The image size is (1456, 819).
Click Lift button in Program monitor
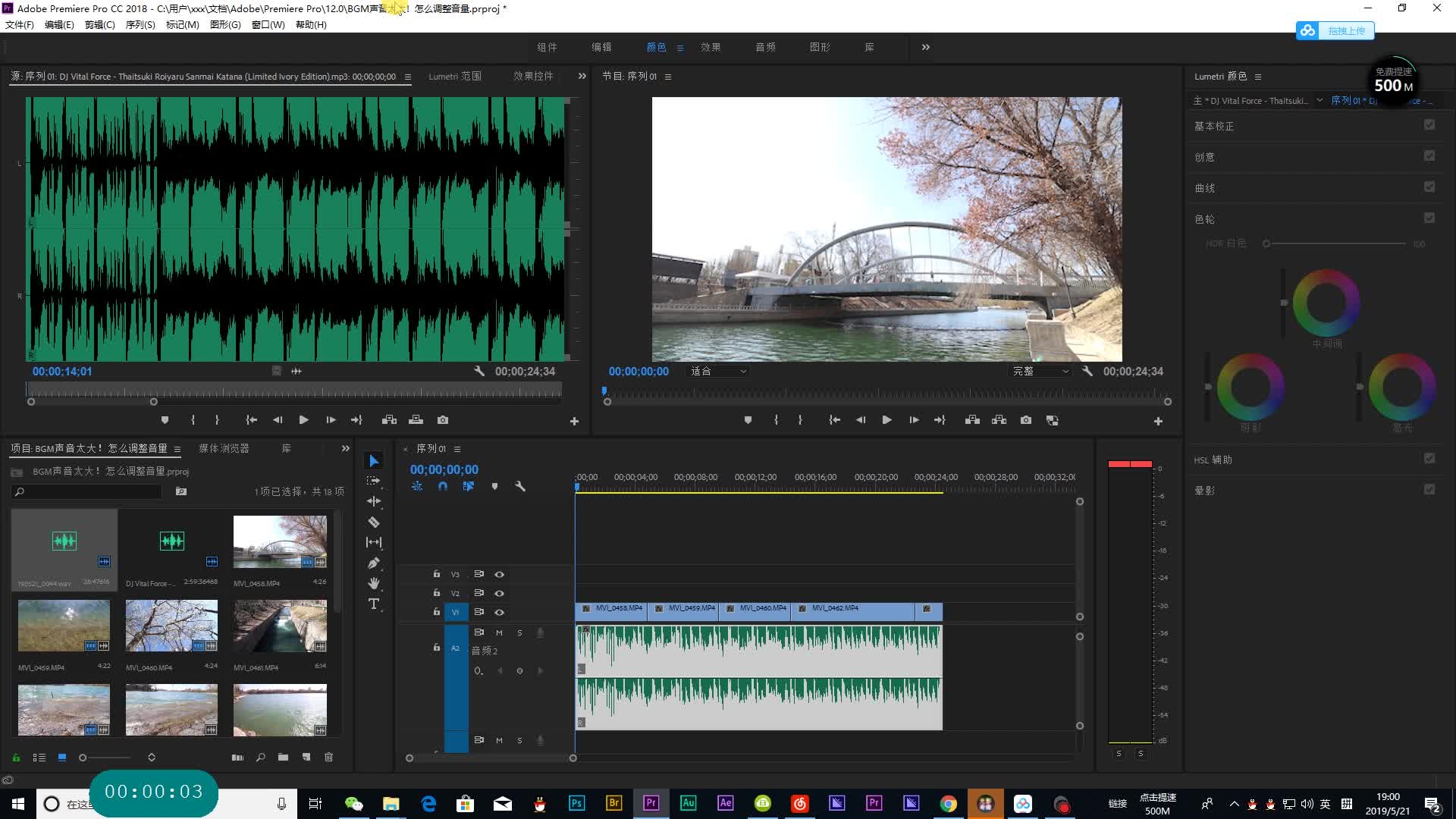coord(972,420)
